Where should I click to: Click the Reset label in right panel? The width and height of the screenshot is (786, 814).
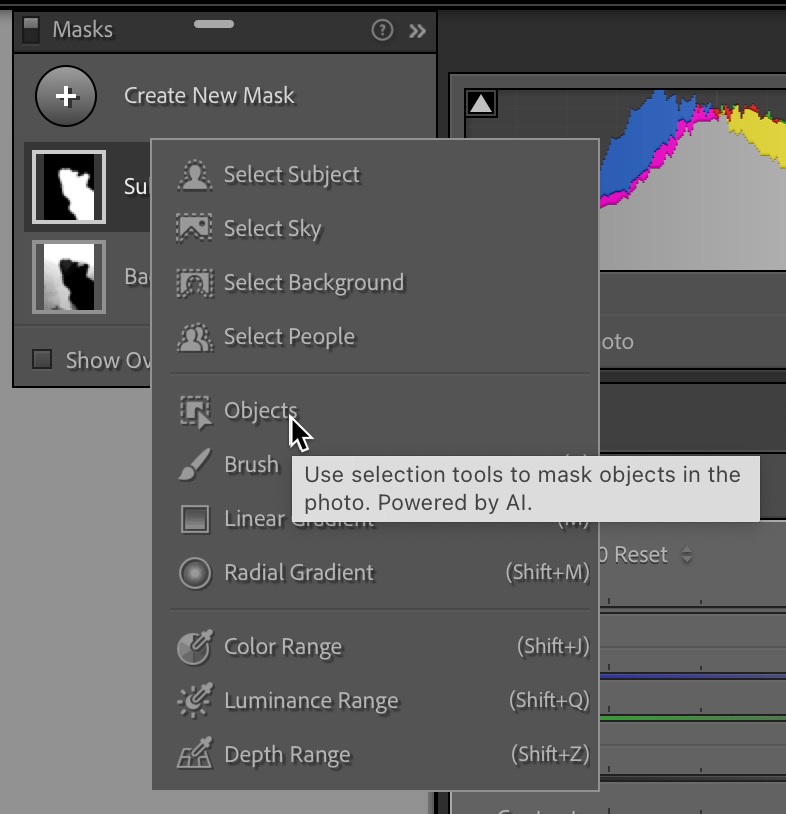641,555
